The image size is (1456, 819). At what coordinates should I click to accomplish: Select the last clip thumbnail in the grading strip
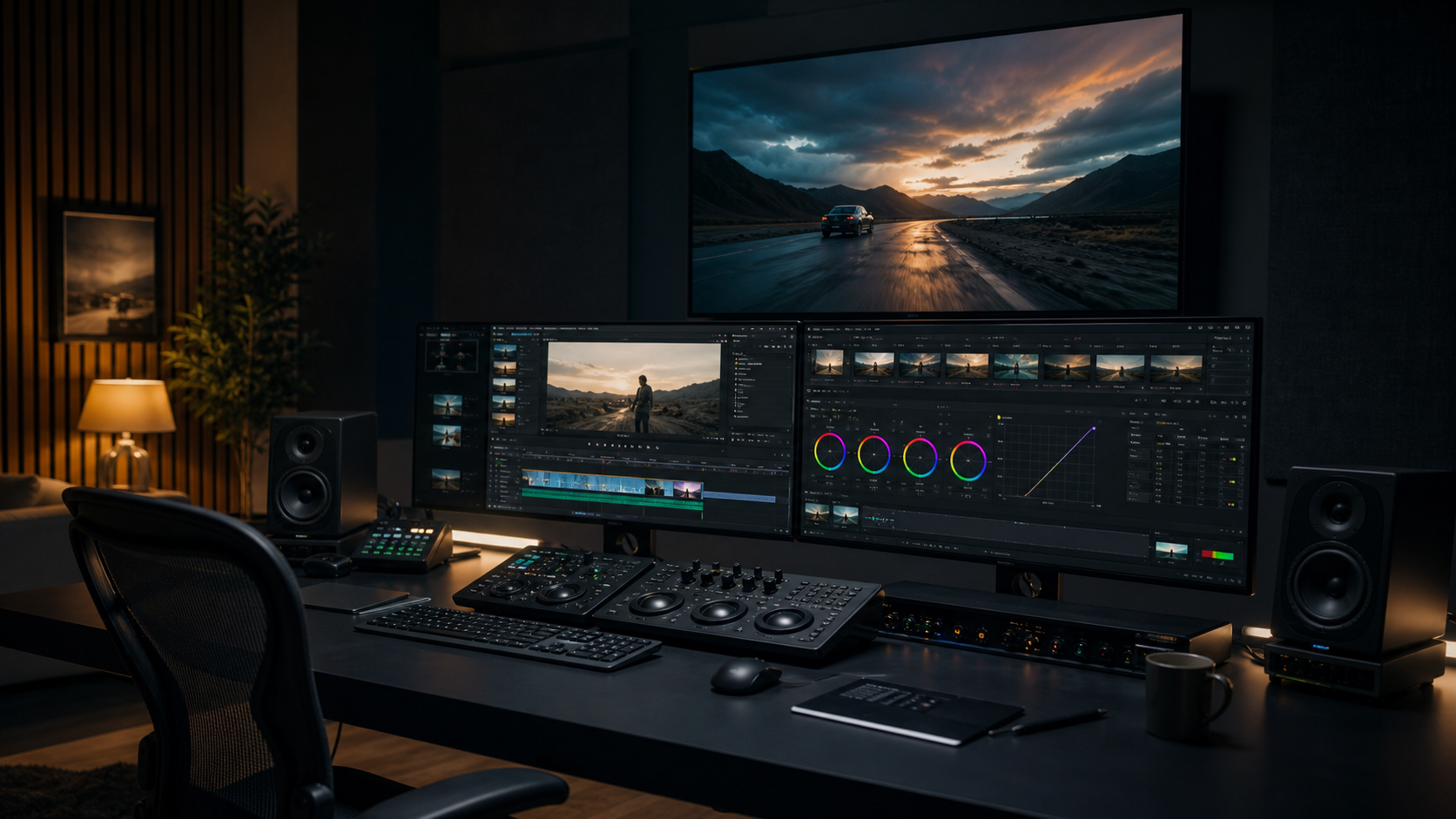click(1176, 368)
